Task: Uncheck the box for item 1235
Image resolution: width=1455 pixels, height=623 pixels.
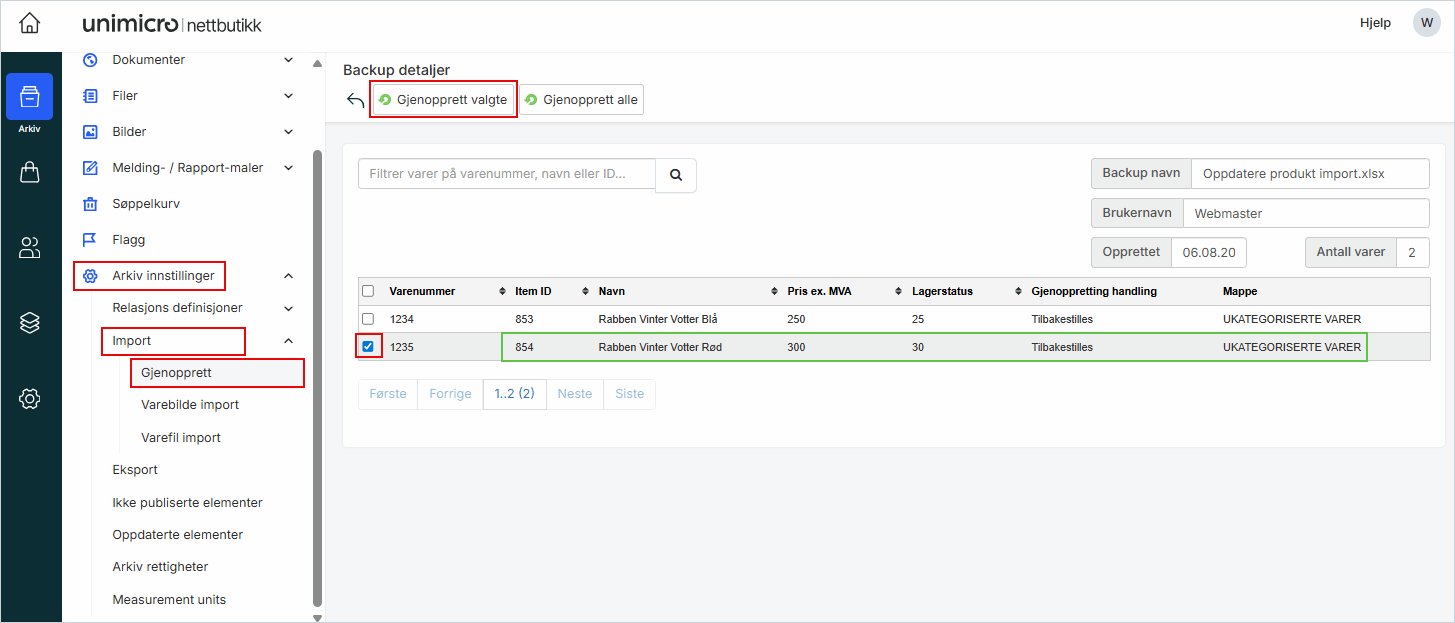Action: pyautogui.click(x=368, y=347)
